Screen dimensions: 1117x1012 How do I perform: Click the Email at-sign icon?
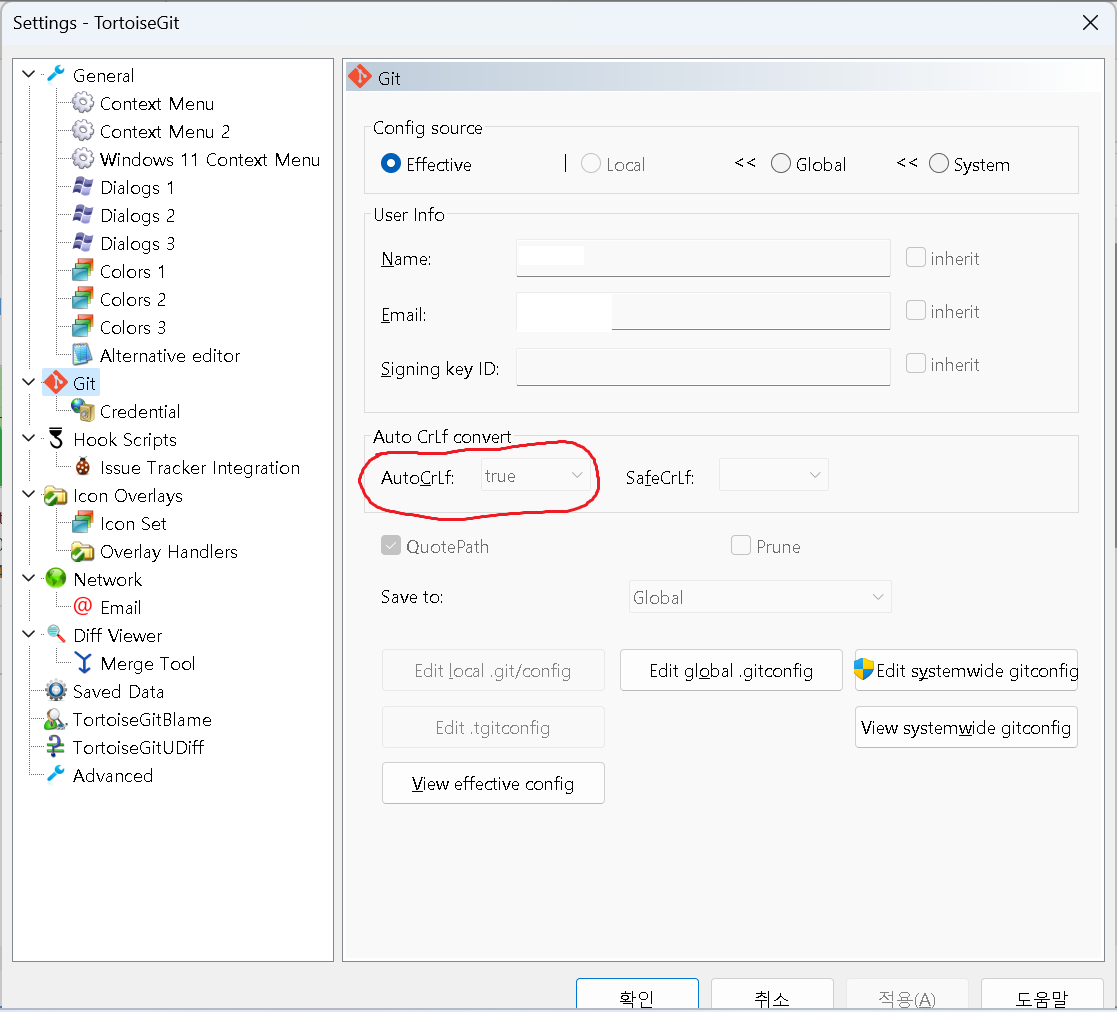tap(83, 607)
